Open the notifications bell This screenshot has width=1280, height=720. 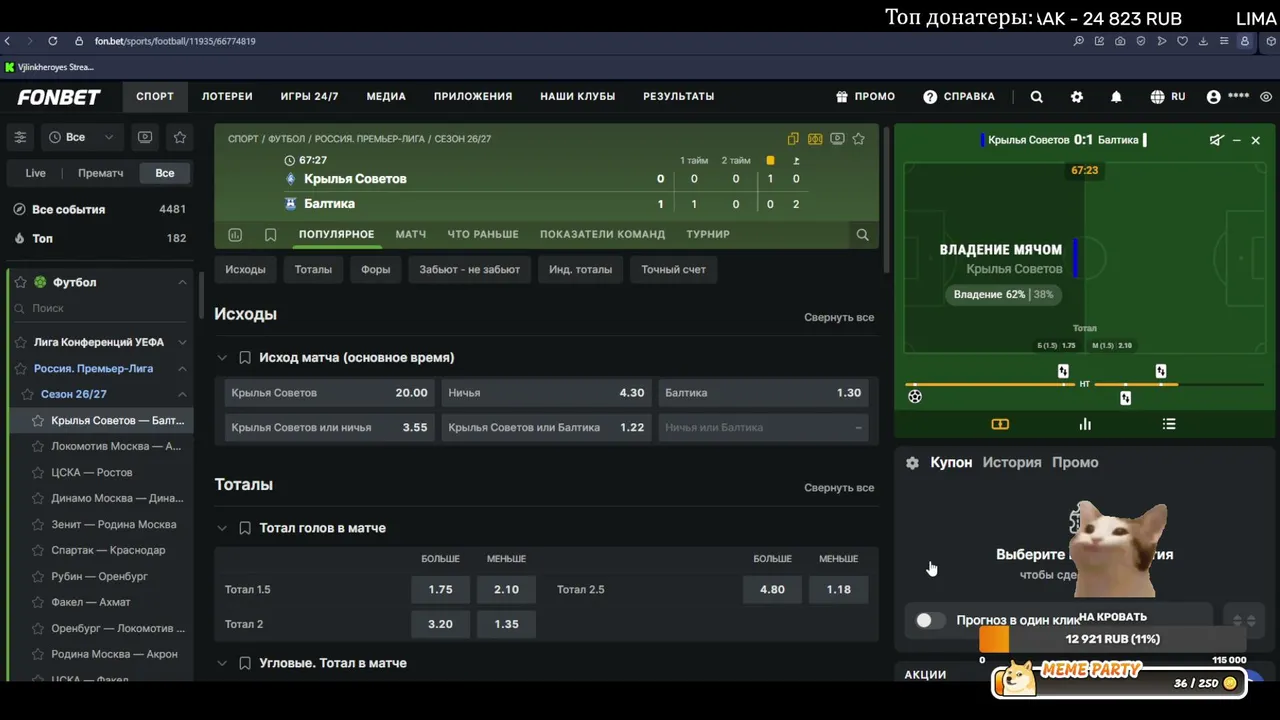click(x=1116, y=97)
